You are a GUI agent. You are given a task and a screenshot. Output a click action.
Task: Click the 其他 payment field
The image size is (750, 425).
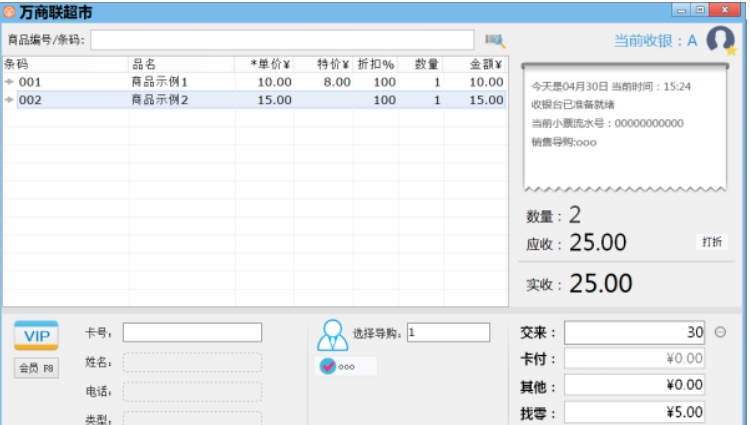coord(634,385)
